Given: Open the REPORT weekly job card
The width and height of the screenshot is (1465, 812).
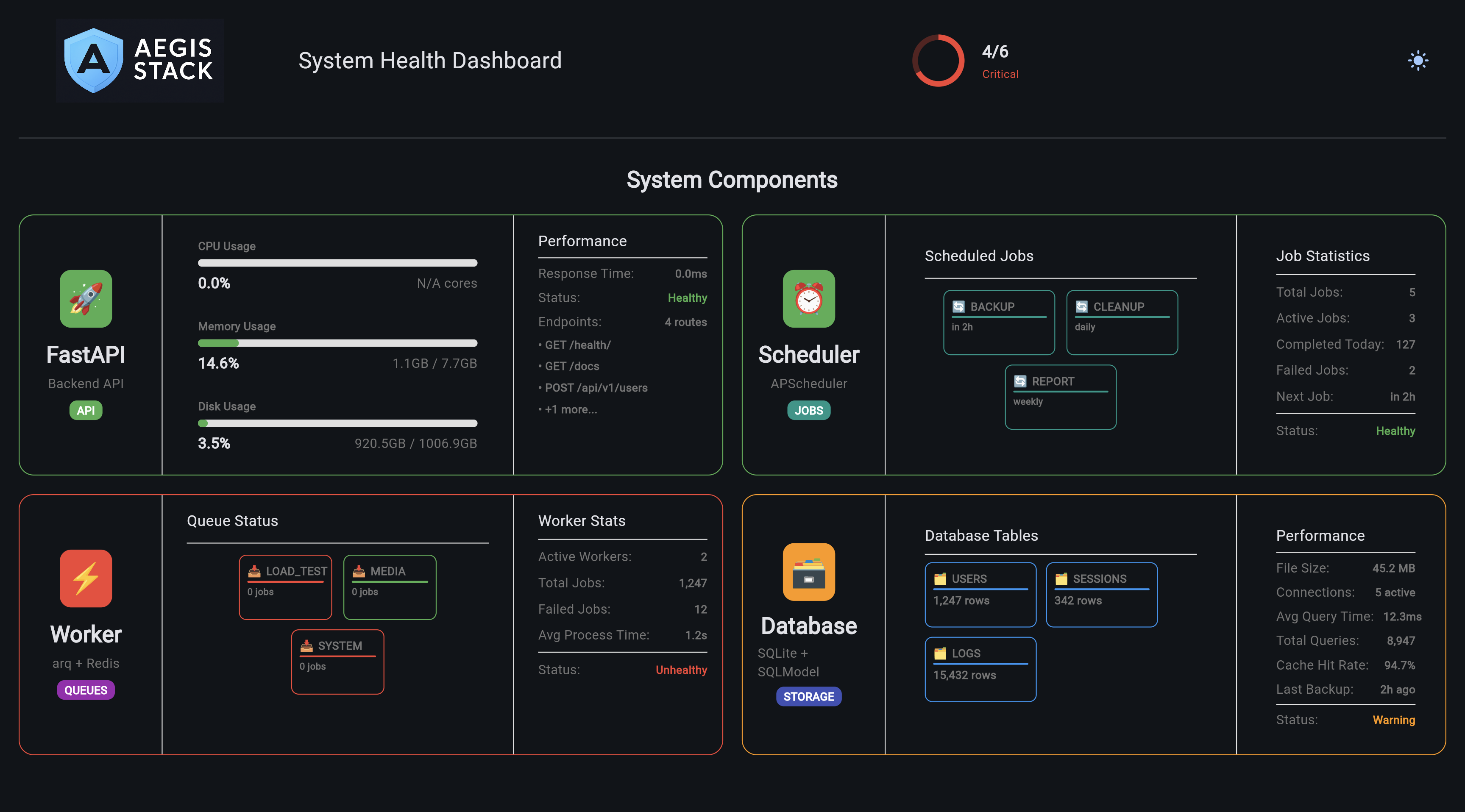Looking at the screenshot, I should coord(1060,397).
